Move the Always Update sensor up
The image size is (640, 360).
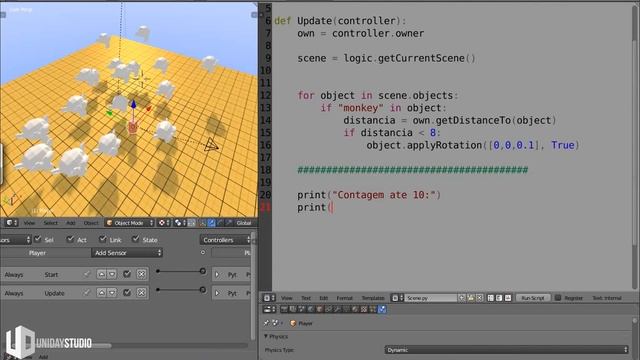click(102, 293)
